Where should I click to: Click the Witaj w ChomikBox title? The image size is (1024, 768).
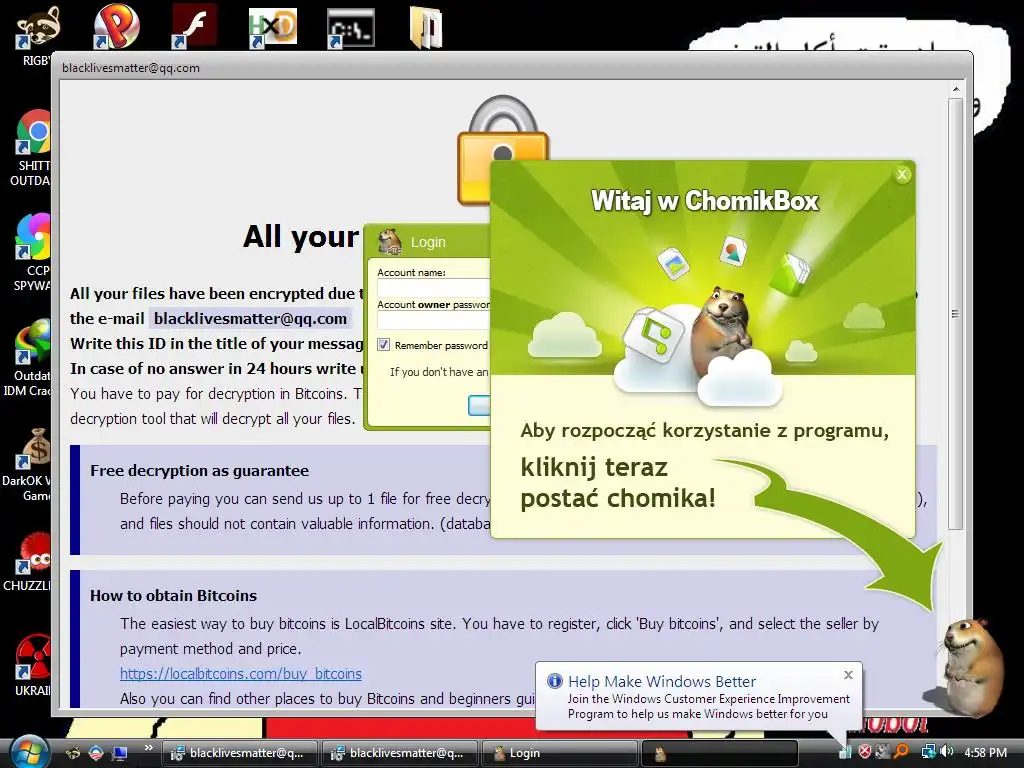click(705, 201)
